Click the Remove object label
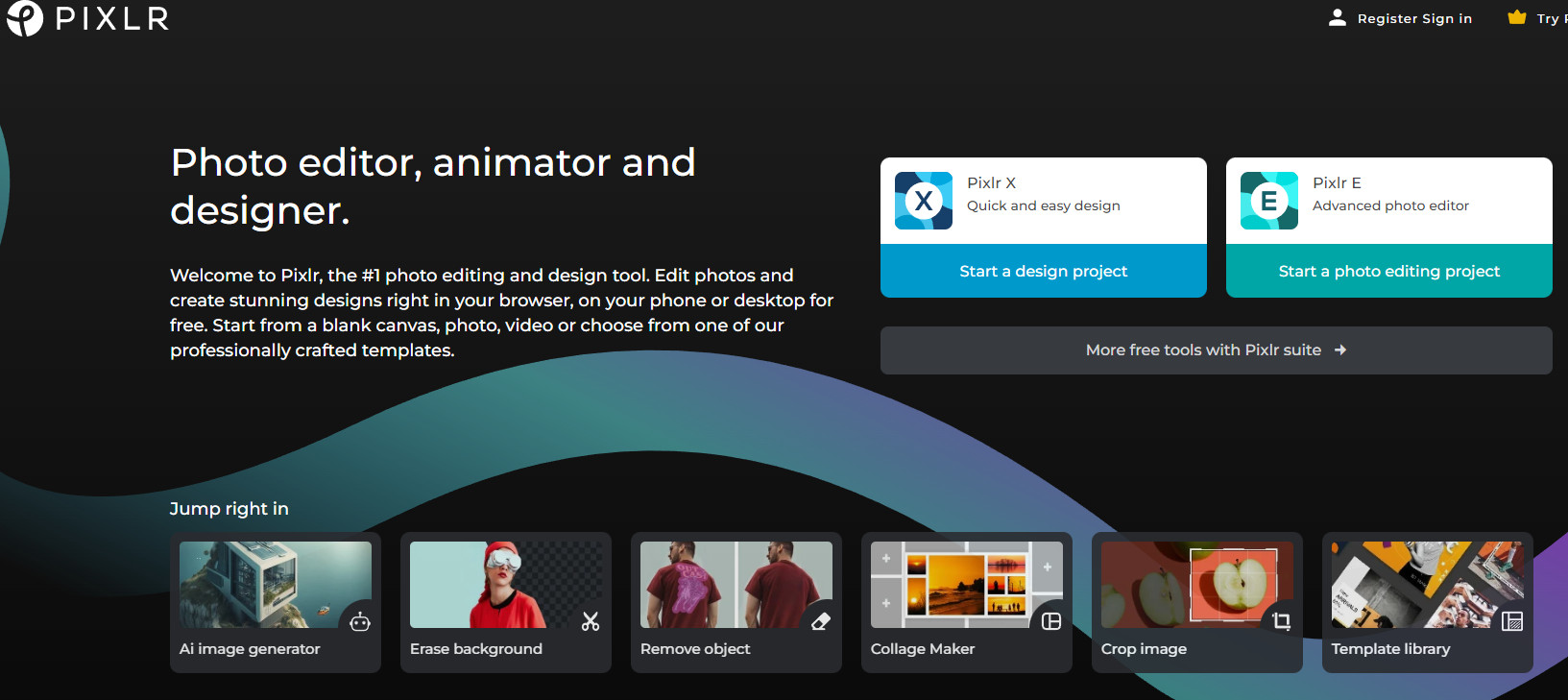The height and width of the screenshot is (700, 1568). [x=695, y=649]
